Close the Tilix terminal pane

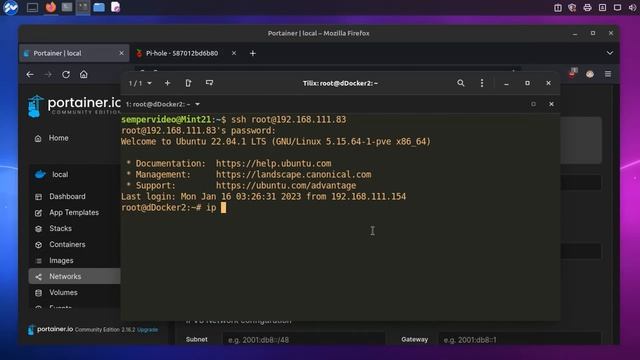click(551, 104)
